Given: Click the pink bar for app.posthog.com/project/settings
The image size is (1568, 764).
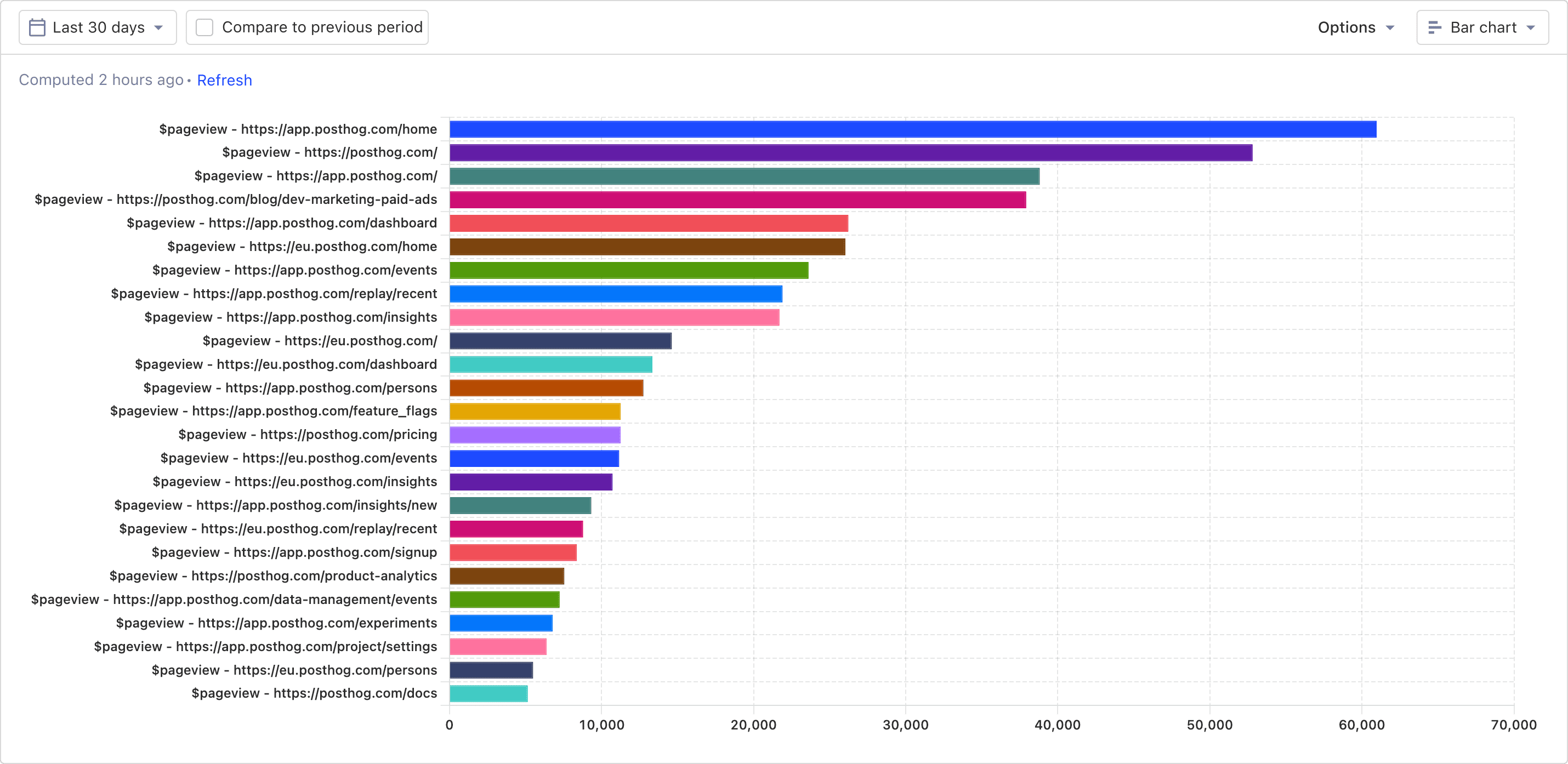Looking at the screenshot, I should 498,647.
